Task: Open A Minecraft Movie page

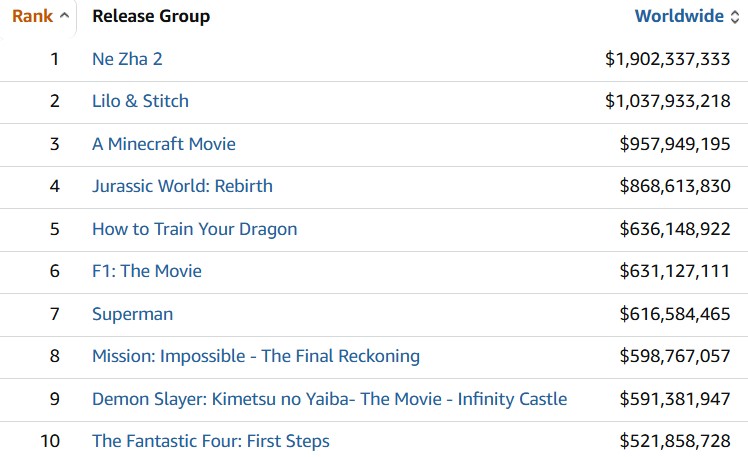Action: tap(164, 144)
